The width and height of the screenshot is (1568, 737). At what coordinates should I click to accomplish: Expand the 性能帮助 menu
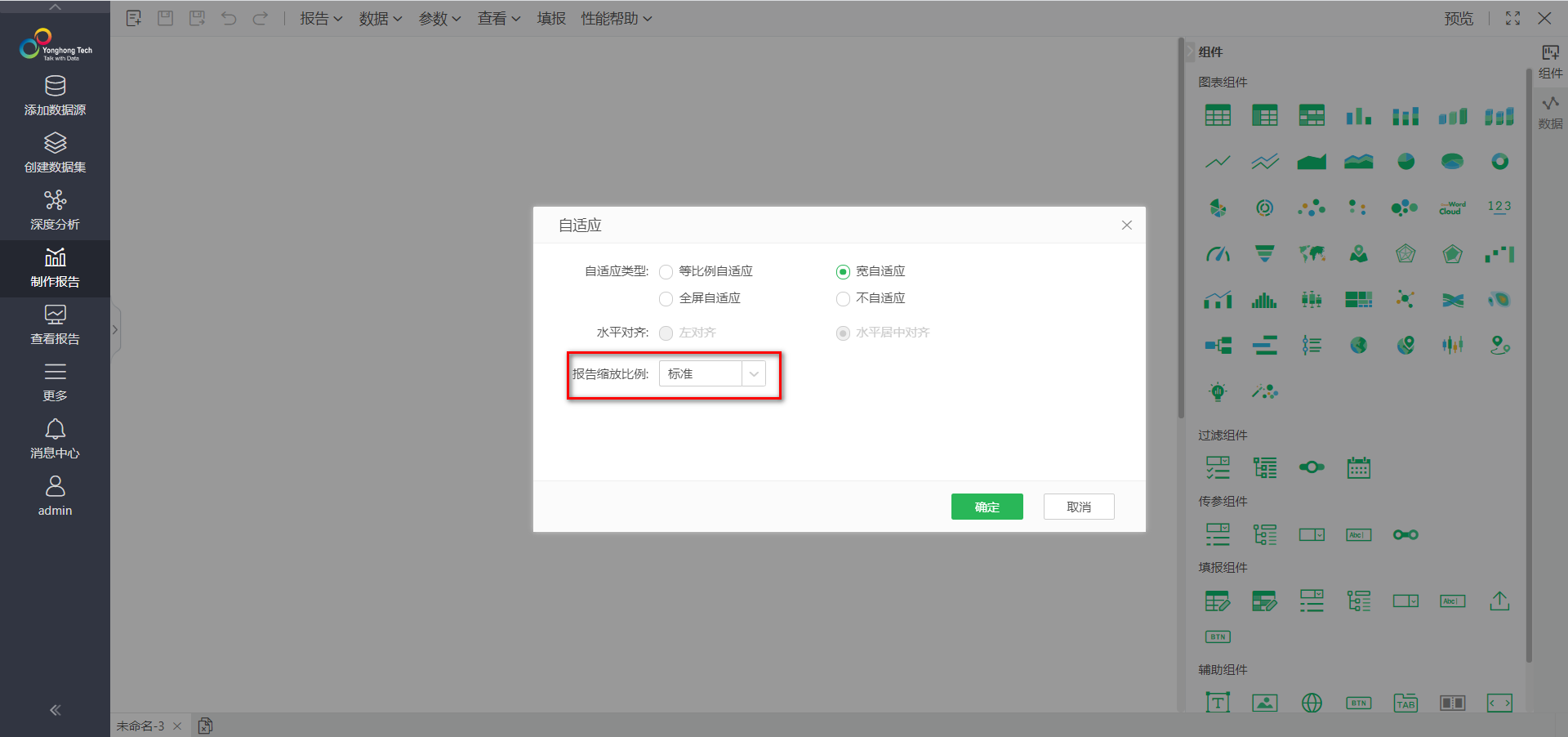pos(616,18)
